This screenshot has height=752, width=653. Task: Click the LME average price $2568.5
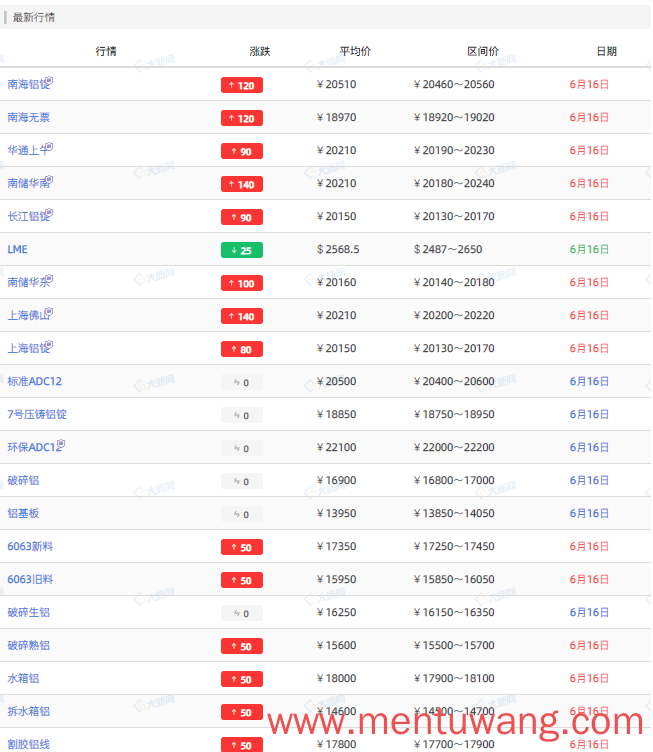(x=338, y=249)
